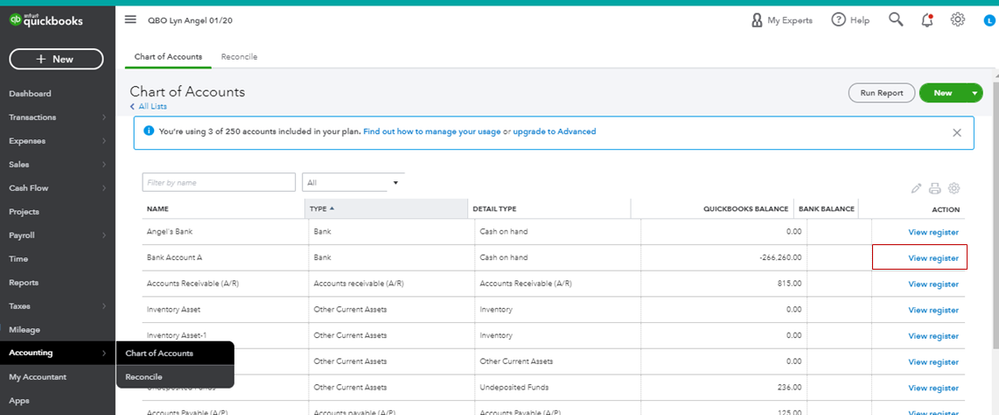View register for Inventory Asset
Viewport: 999px width, 415px height.
(933, 310)
